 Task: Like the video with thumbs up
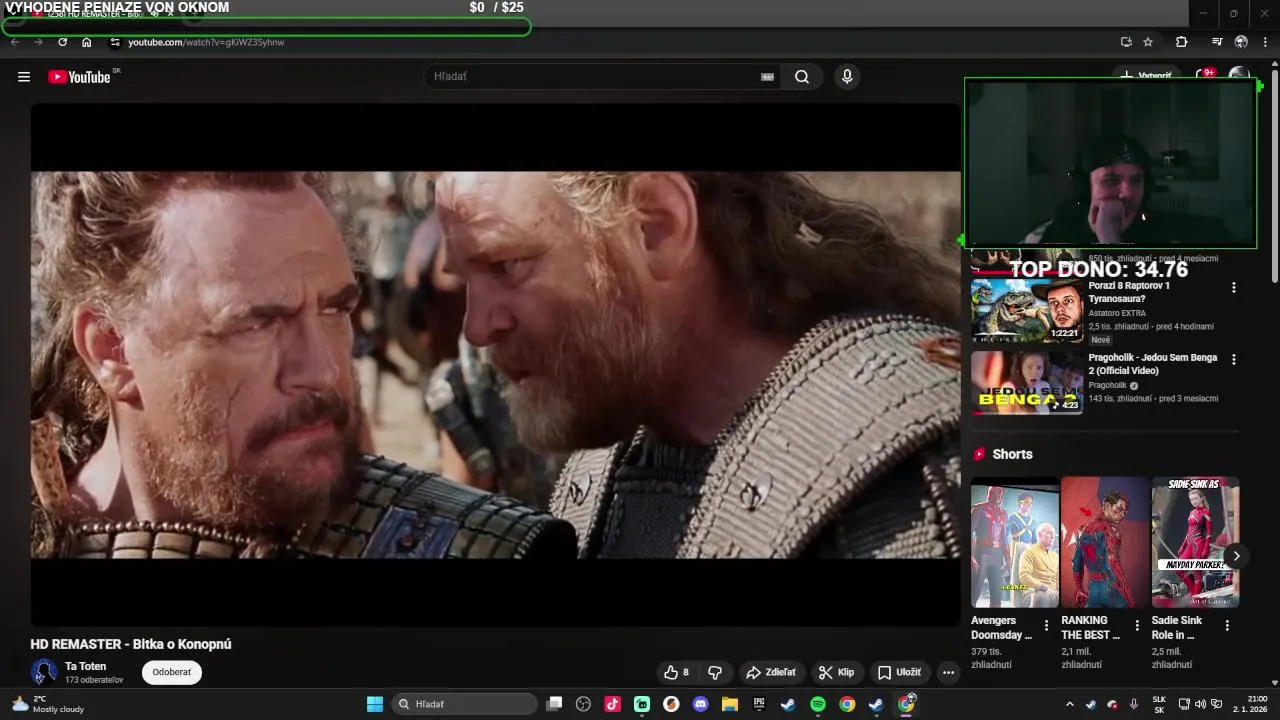(677, 673)
